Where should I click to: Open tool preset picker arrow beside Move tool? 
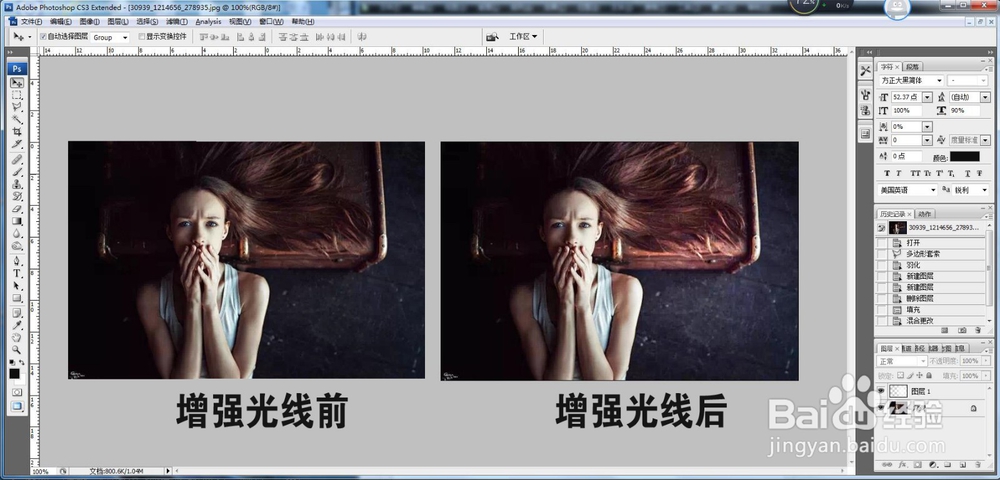(x=29, y=38)
